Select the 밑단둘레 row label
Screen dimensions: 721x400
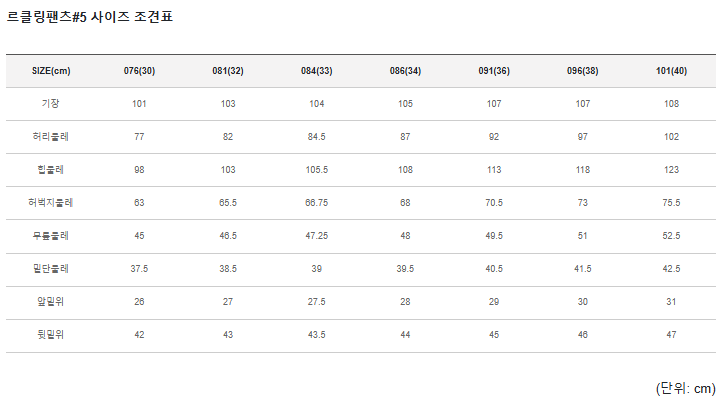click(51, 269)
